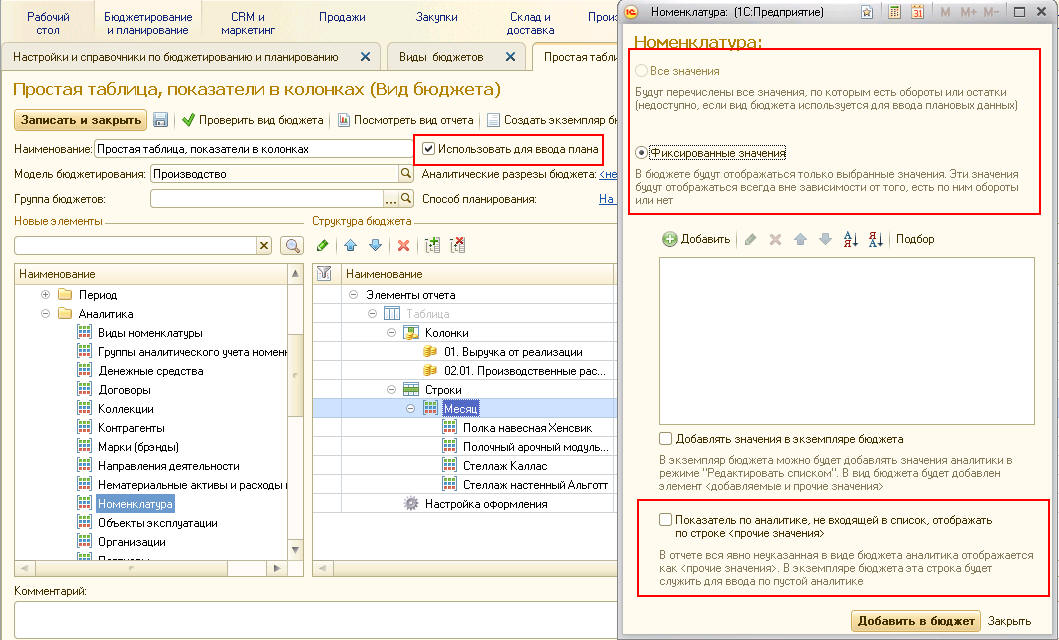Select Все значения radio button
Image resolution: width=1059 pixels, height=640 pixels.
(x=641, y=71)
